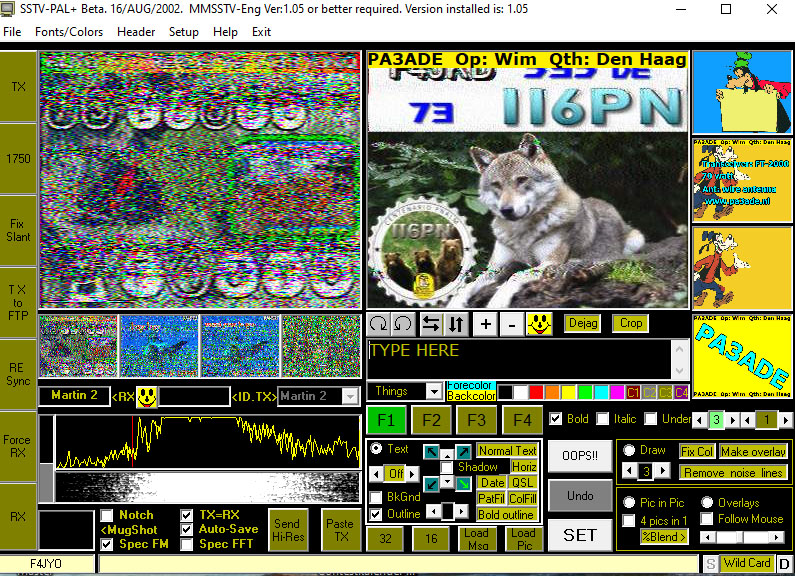The height and width of the screenshot is (576, 795).
Task: Open the Things dropdown
Action: click(x=434, y=391)
